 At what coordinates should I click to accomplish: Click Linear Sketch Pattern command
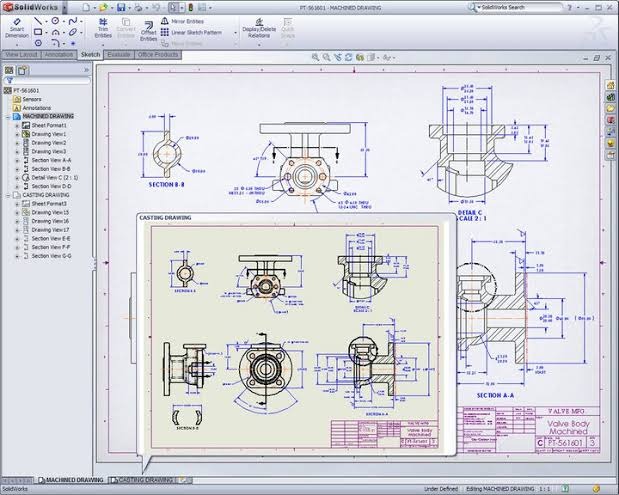[x=191, y=32]
